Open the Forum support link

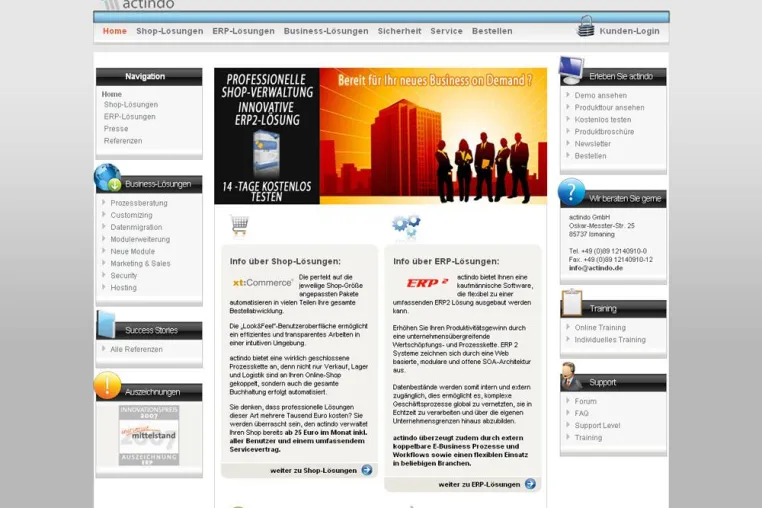click(x=585, y=402)
